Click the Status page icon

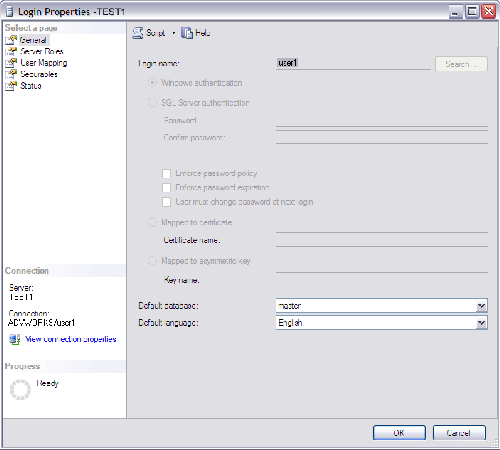pyautogui.click(x=11, y=86)
